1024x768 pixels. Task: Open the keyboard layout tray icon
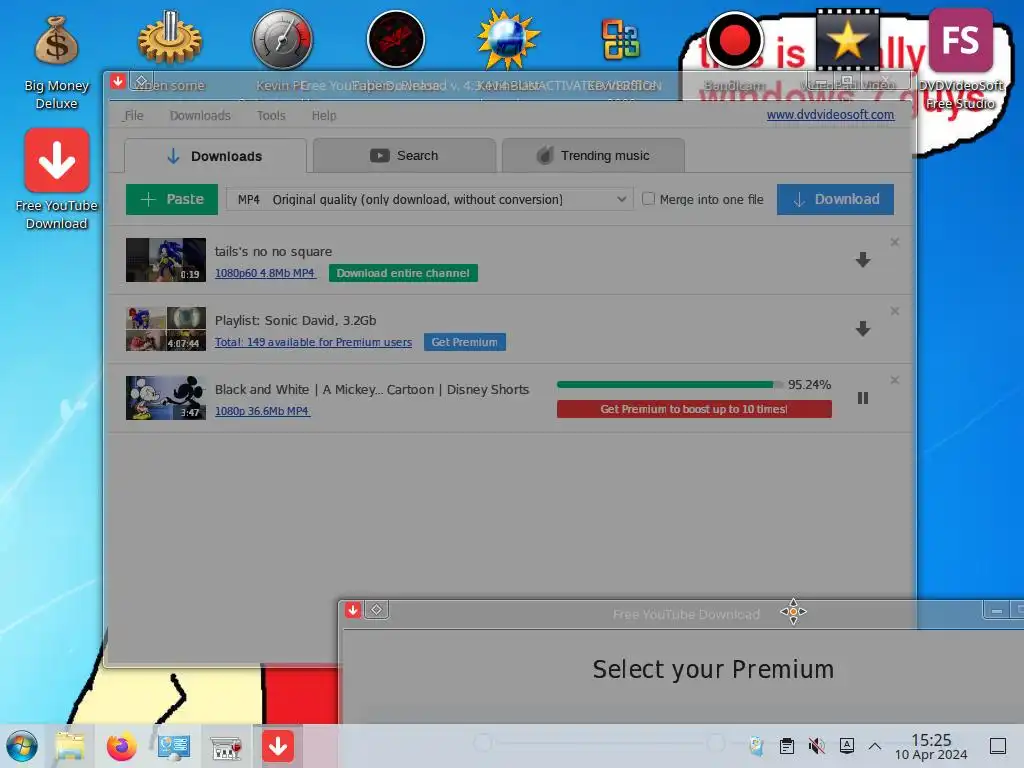tap(846, 745)
